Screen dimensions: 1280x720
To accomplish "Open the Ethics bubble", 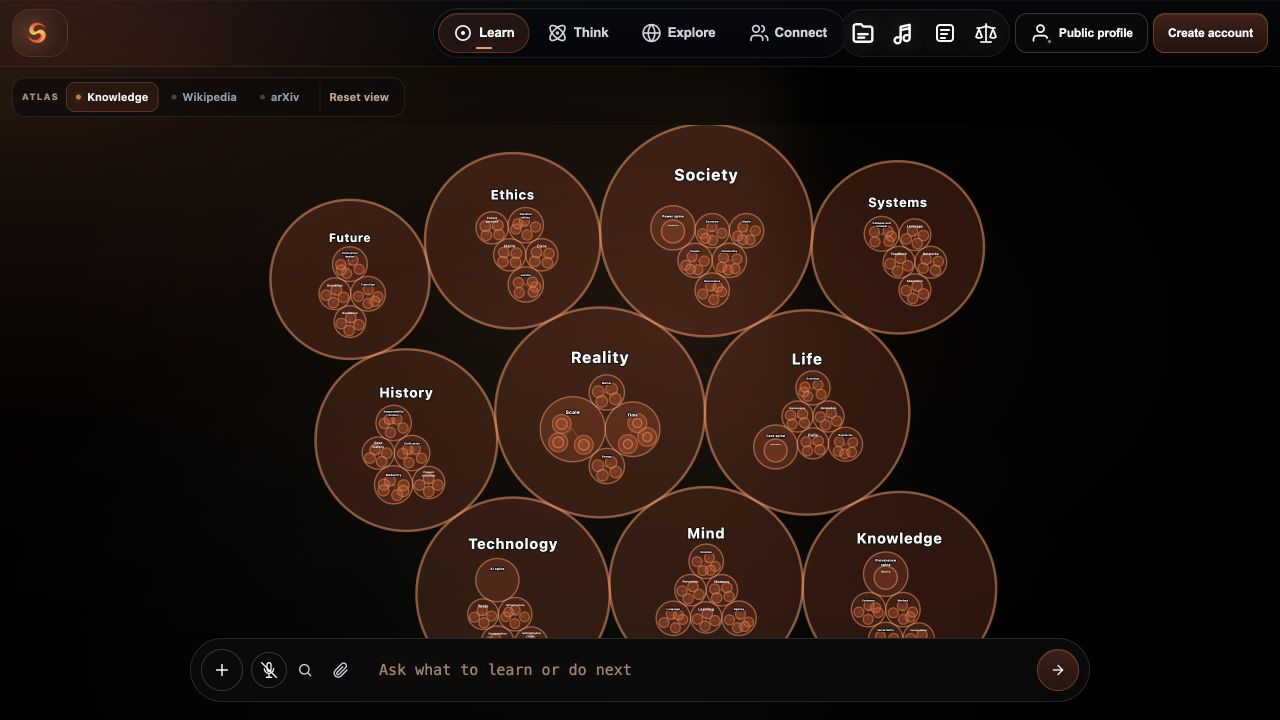I will click(512, 240).
